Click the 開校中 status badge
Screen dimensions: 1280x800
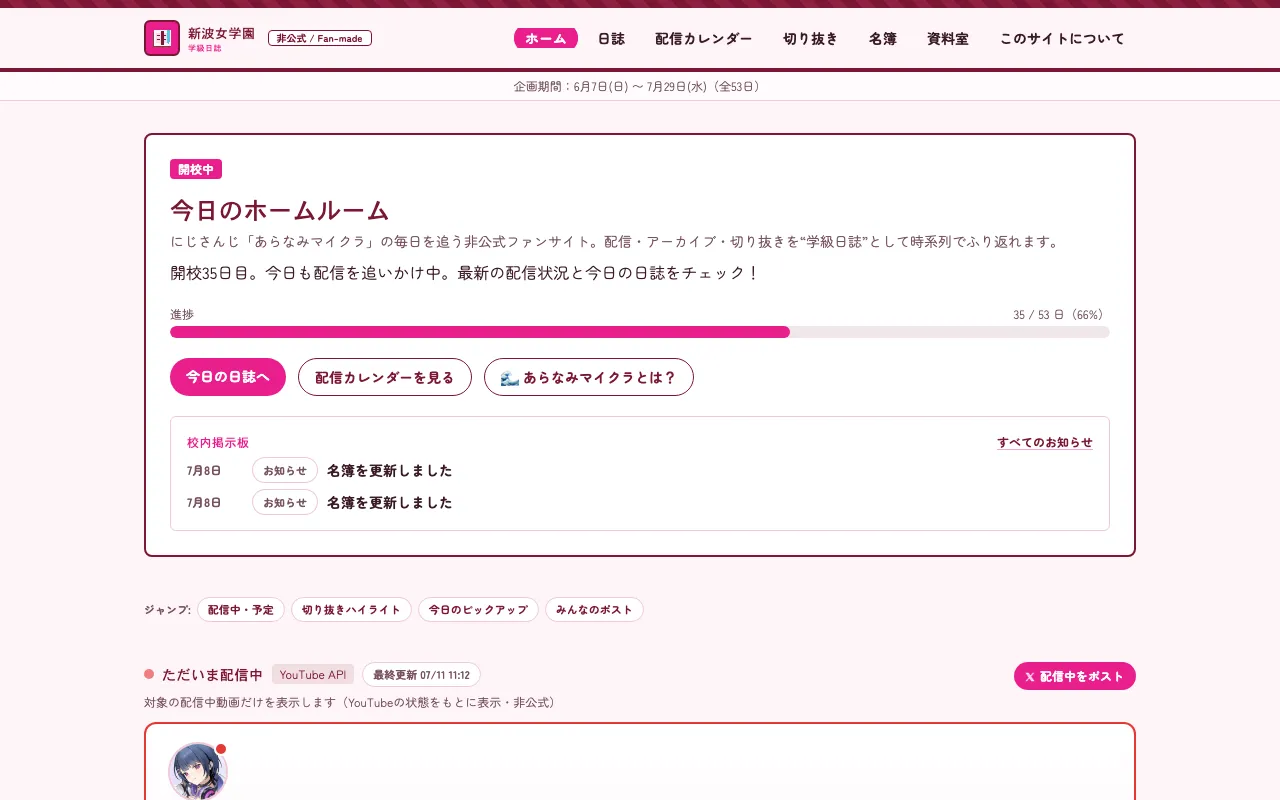[x=196, y=169]
